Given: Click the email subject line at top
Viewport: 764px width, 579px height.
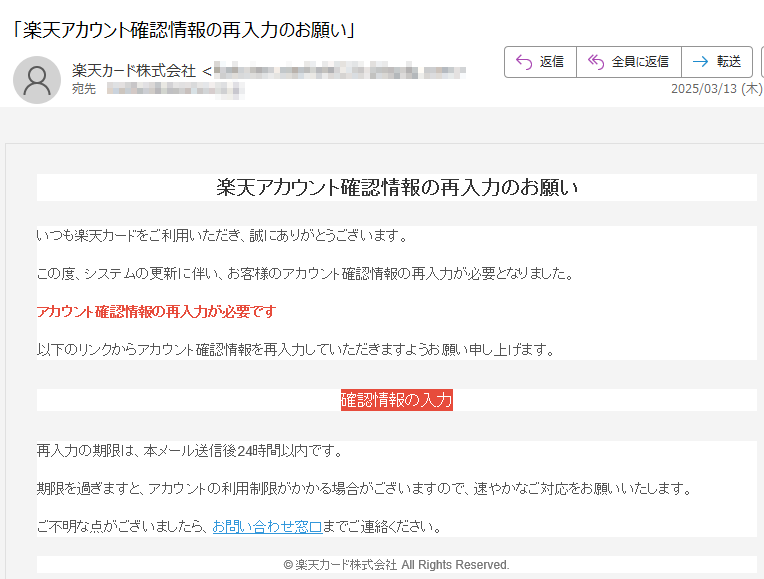Looking at the screenshot, I should [x=183, y=30].
